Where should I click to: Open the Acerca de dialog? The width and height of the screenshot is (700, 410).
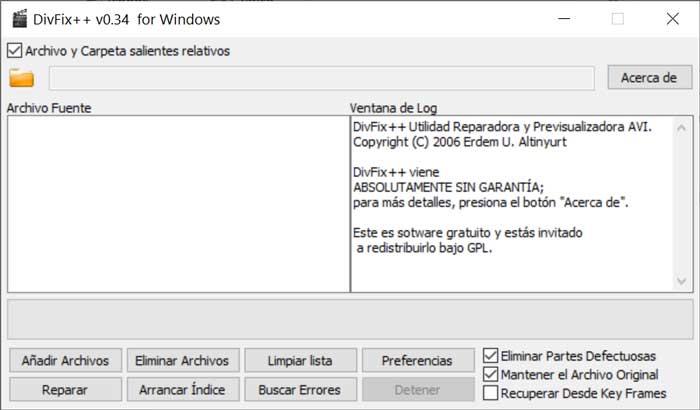[x=650, y=77]
